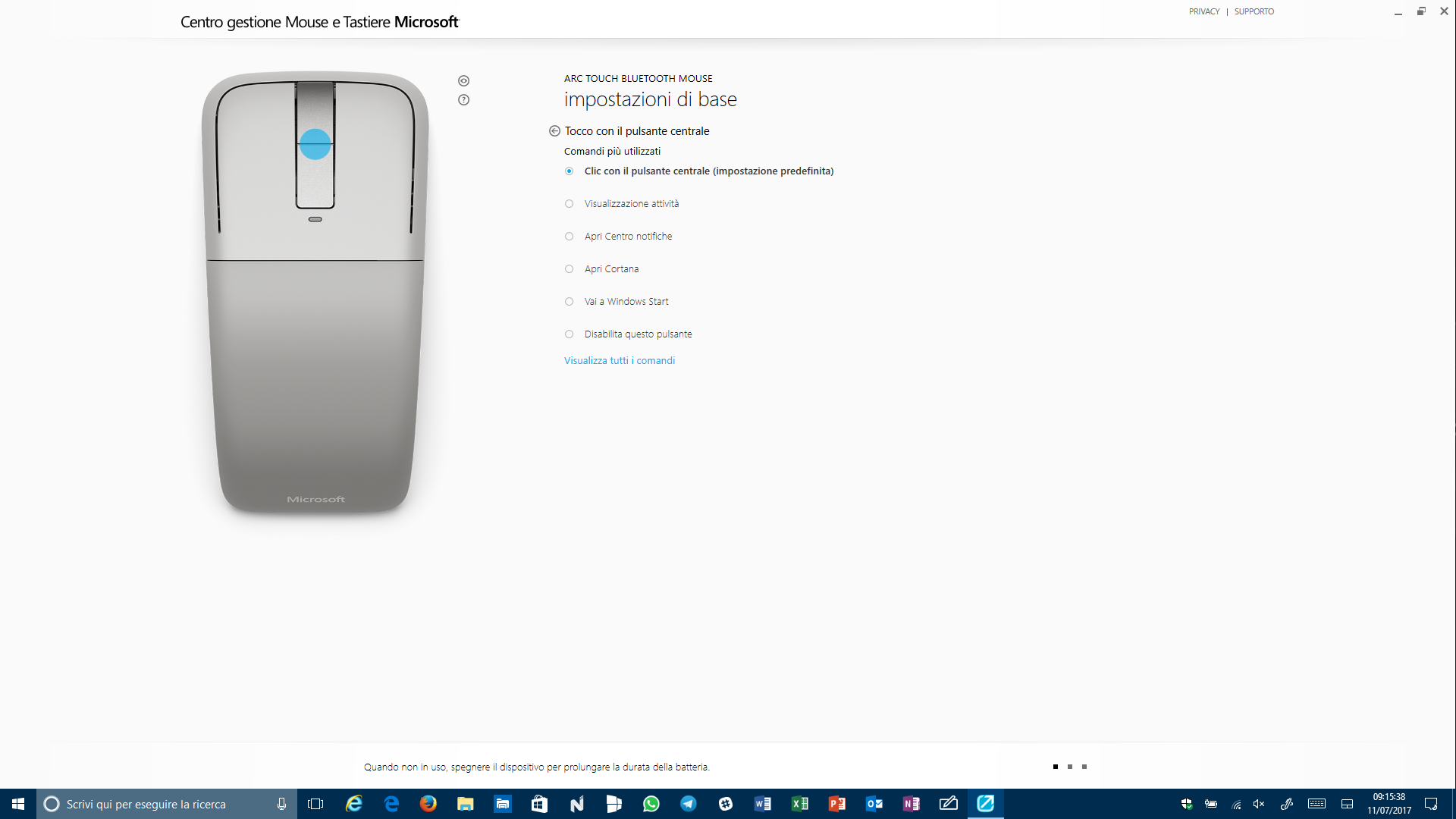
Task: Launch Excel from taskbar
Action: tap(800, 804)
